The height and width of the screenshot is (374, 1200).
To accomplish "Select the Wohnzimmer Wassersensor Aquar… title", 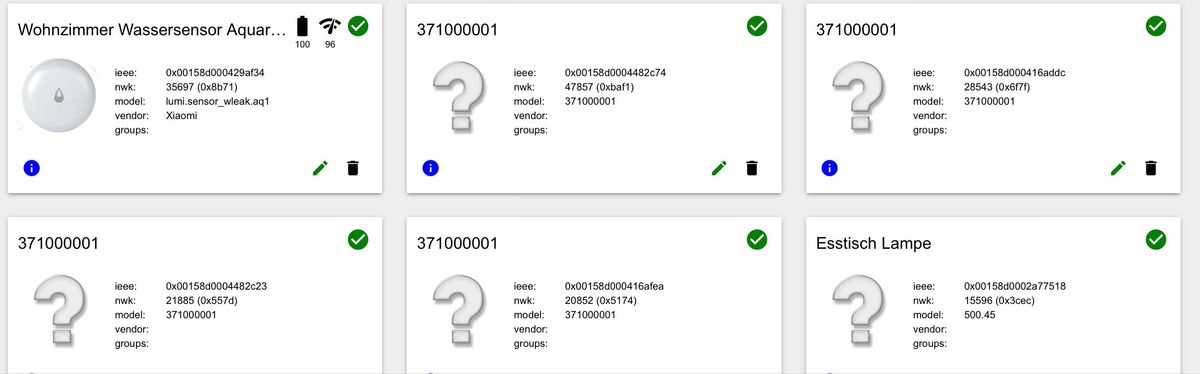I will click(152, 30).
